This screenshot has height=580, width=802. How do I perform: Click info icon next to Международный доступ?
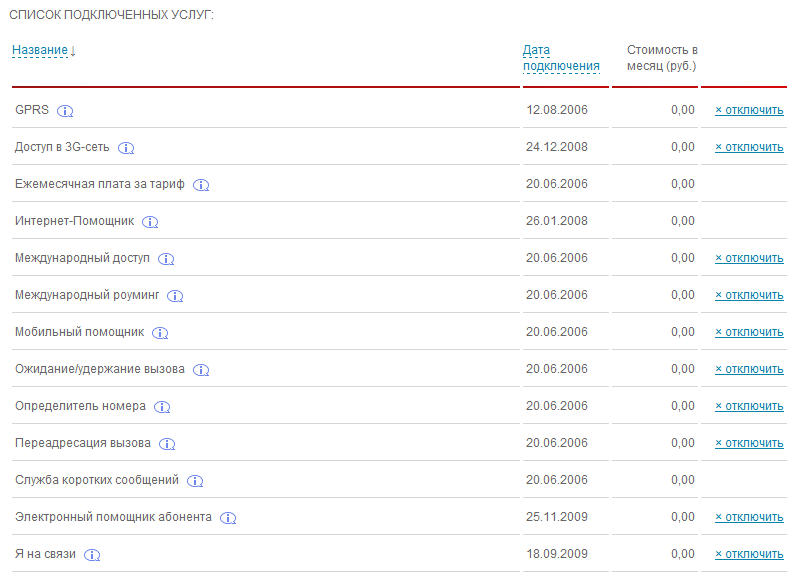tap(166, 259)
